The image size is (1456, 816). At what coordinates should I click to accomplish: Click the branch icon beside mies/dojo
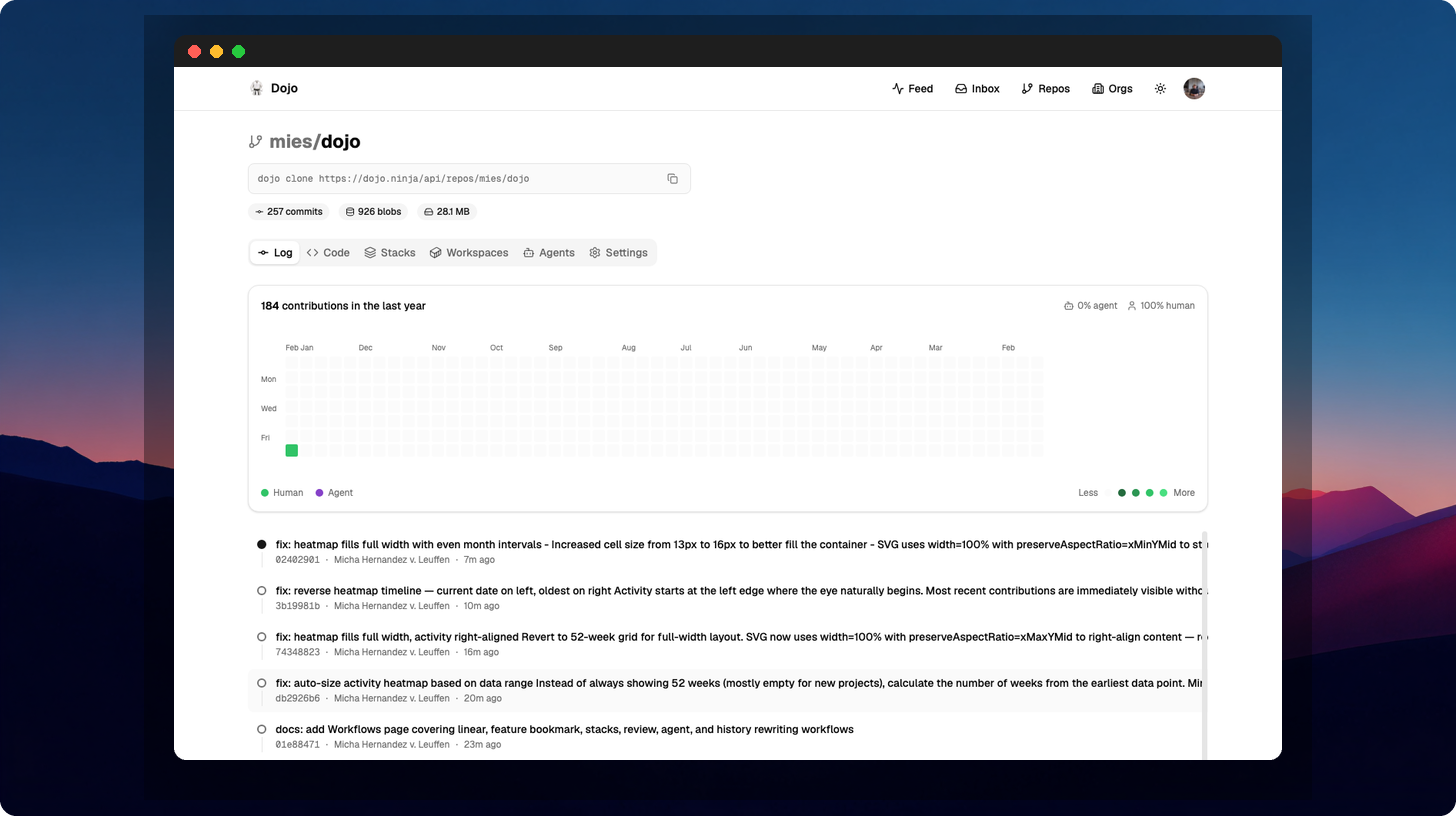point(256,141)
